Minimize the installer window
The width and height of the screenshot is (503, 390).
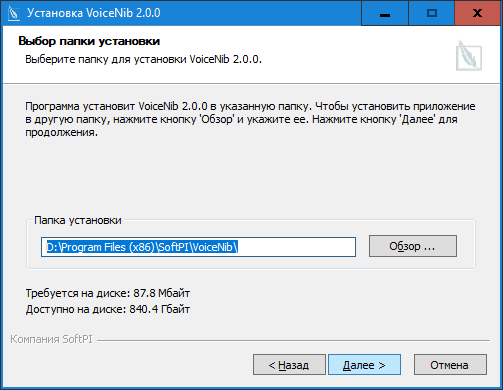click(x=385, y=13)
